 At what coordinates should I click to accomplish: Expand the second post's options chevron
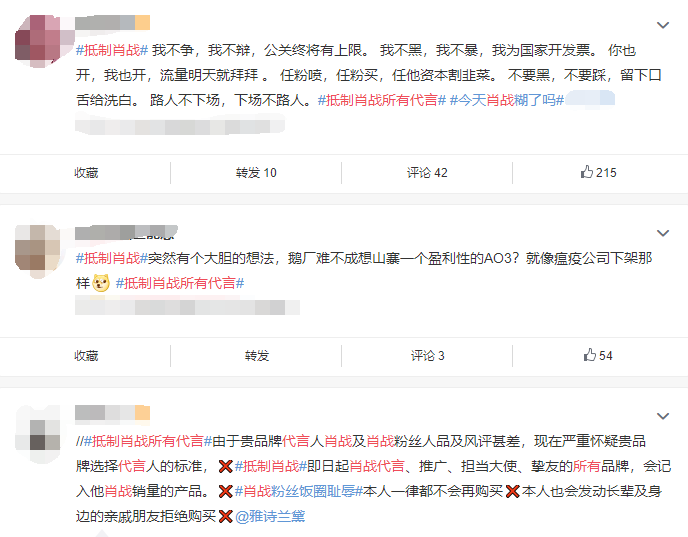coord(662,233)
